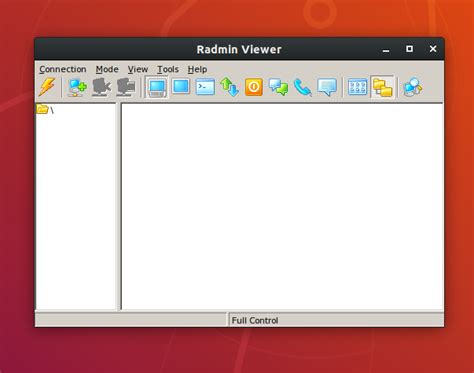Screen dimensions: 474x373
Task: Select the Telnet terminal mode icon
Action: 205,87
